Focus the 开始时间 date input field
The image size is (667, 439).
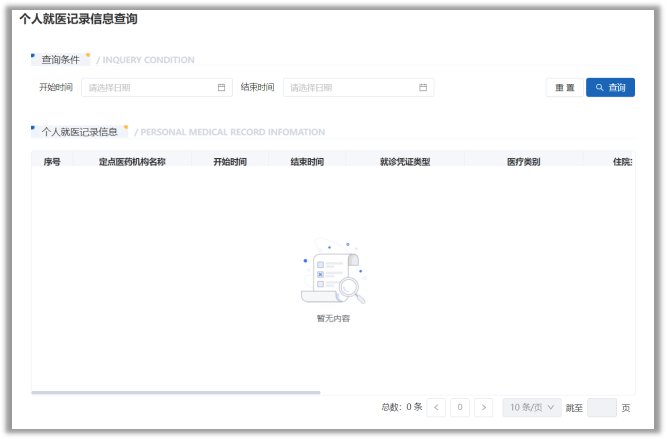pyautogui.click(x=150, y=88)
